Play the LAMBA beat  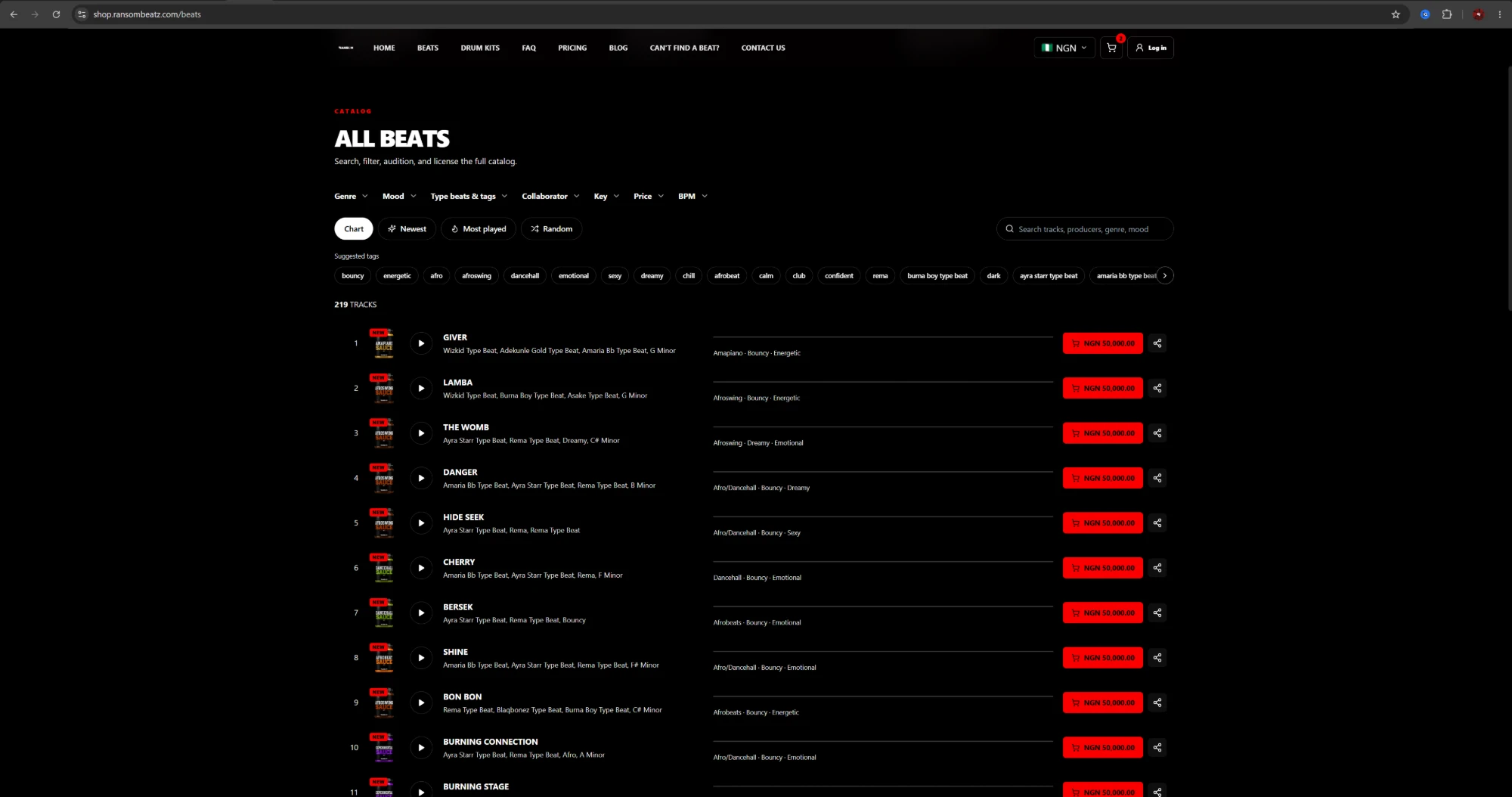click(421, 388)
